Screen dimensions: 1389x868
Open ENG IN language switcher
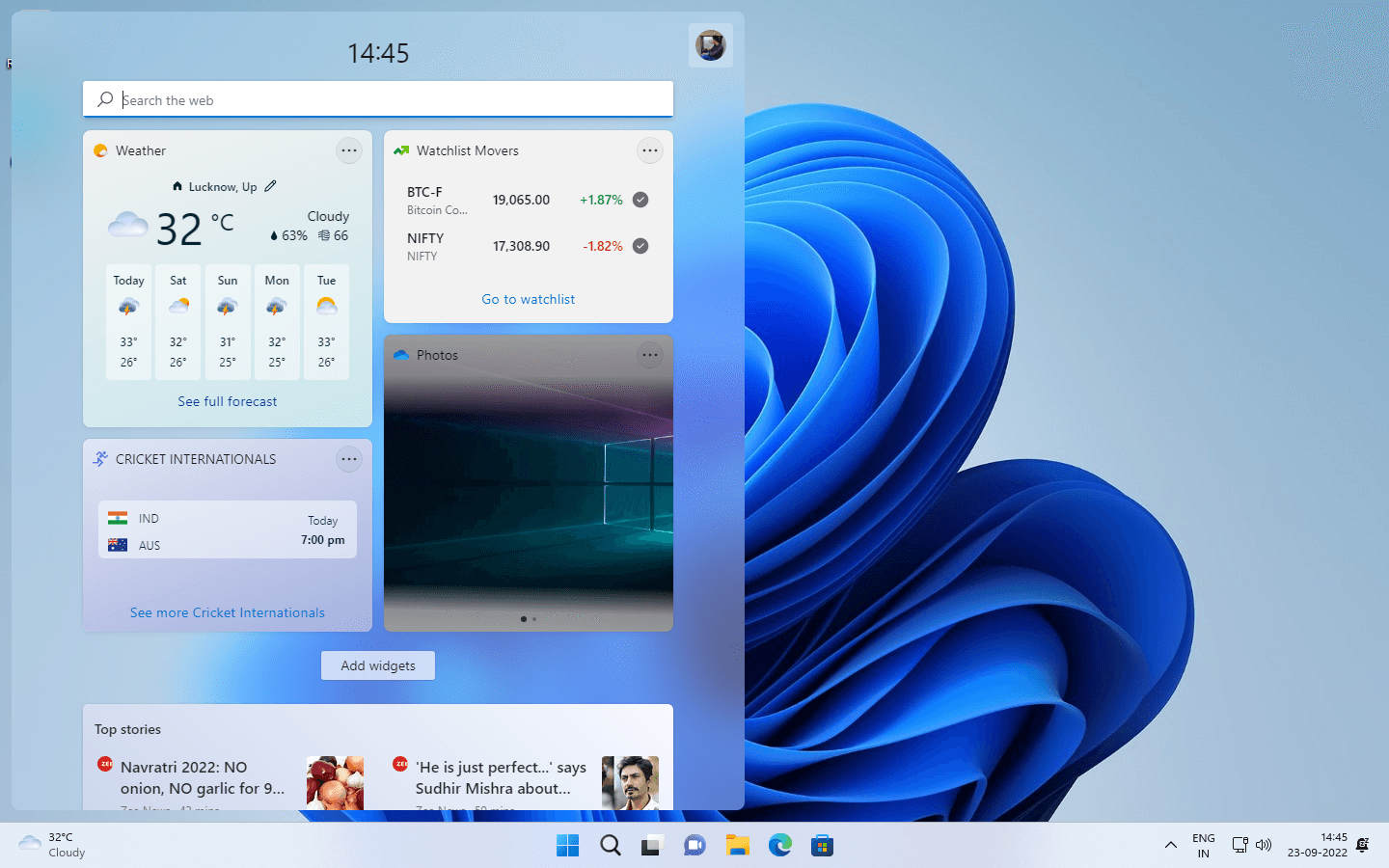click(x=1204, y=846)
